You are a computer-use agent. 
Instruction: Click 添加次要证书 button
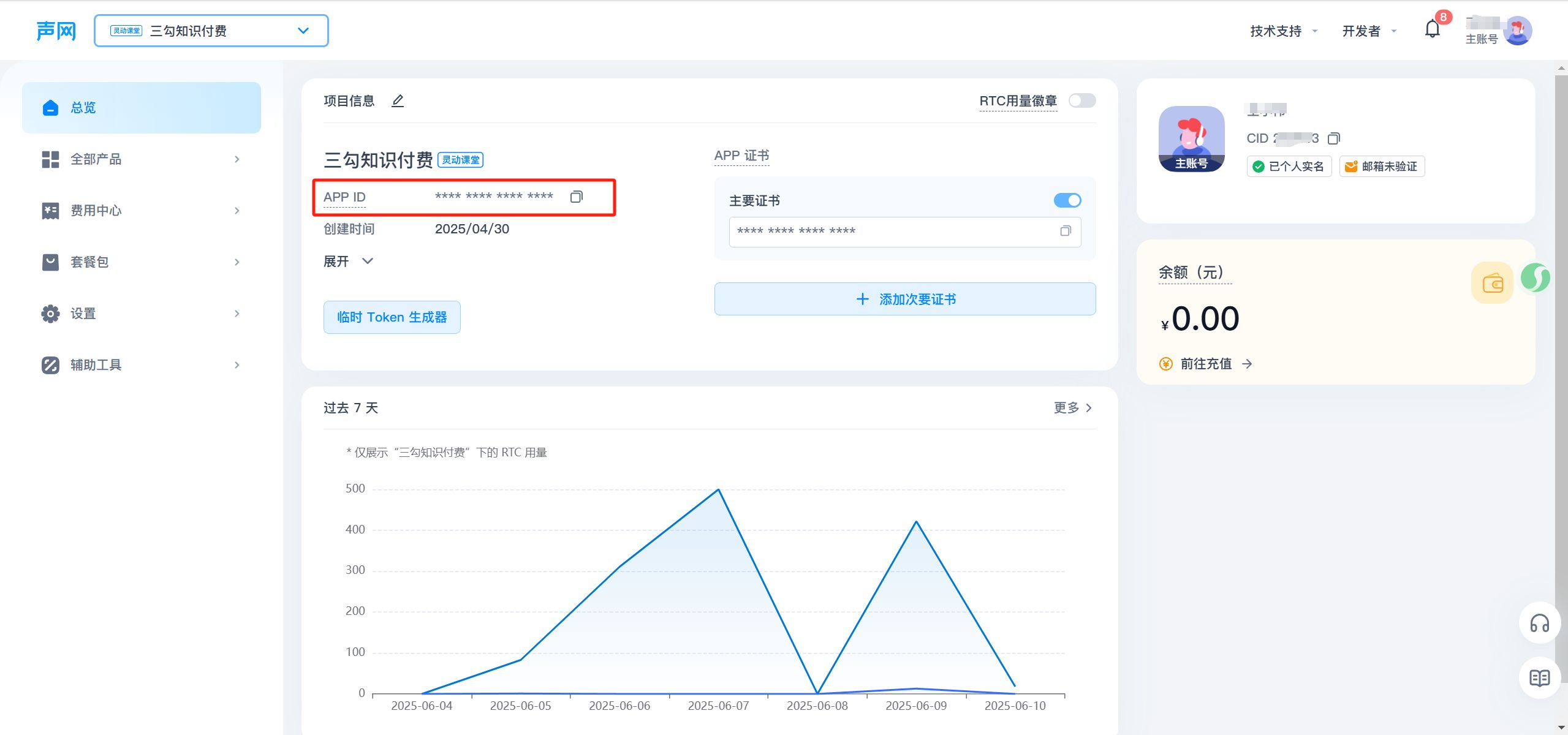(x=904, y=299)
